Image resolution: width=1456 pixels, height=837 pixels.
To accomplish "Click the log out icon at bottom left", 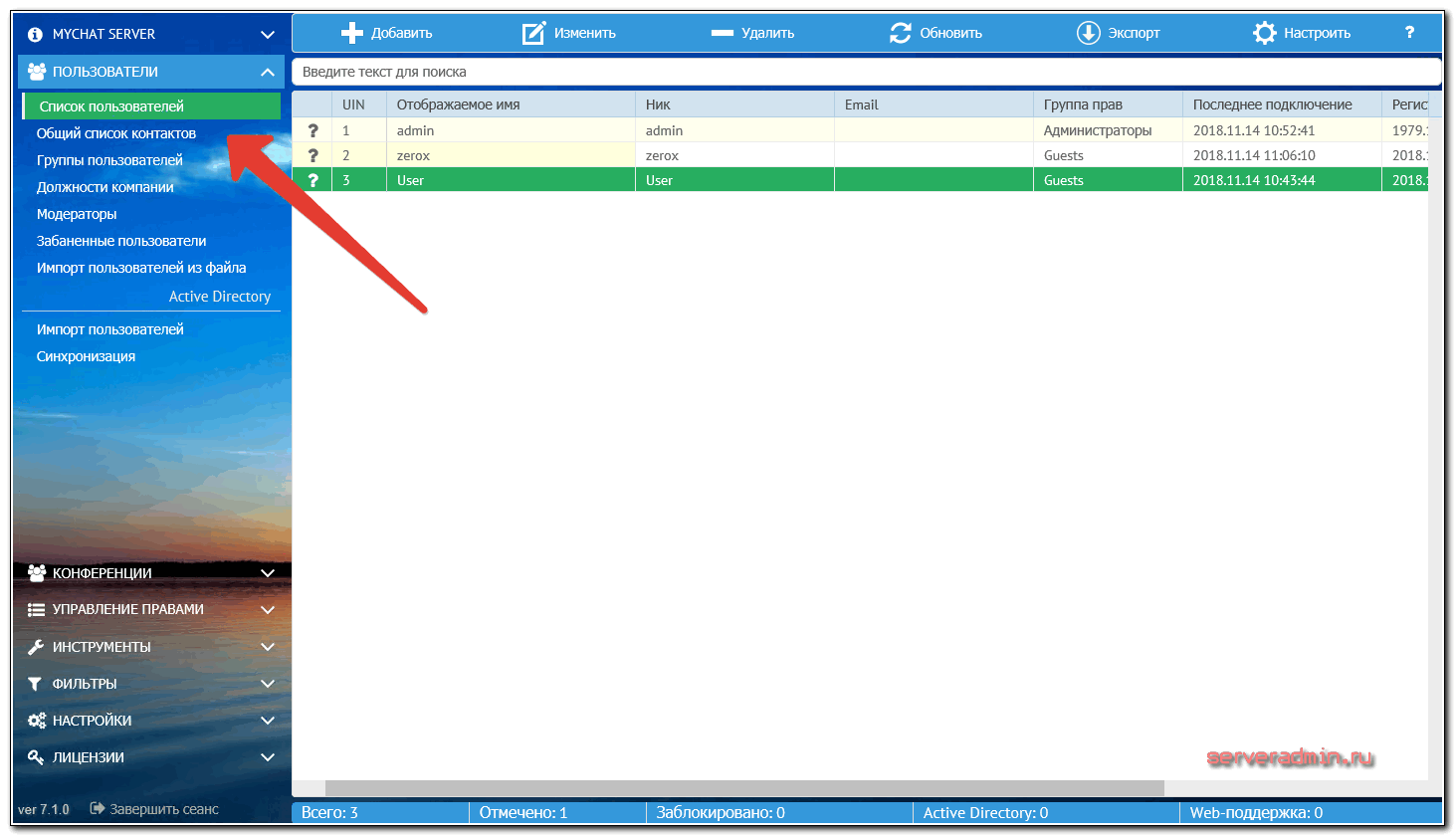I will tap(97, 809).
